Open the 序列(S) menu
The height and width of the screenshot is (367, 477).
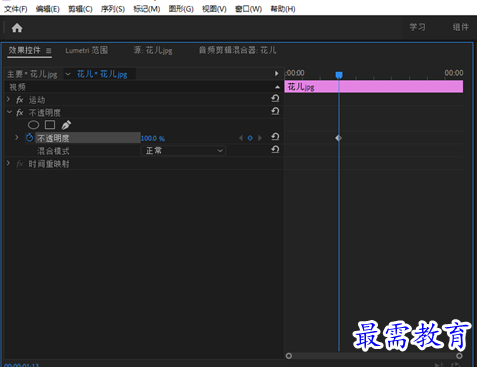point(113,9)
